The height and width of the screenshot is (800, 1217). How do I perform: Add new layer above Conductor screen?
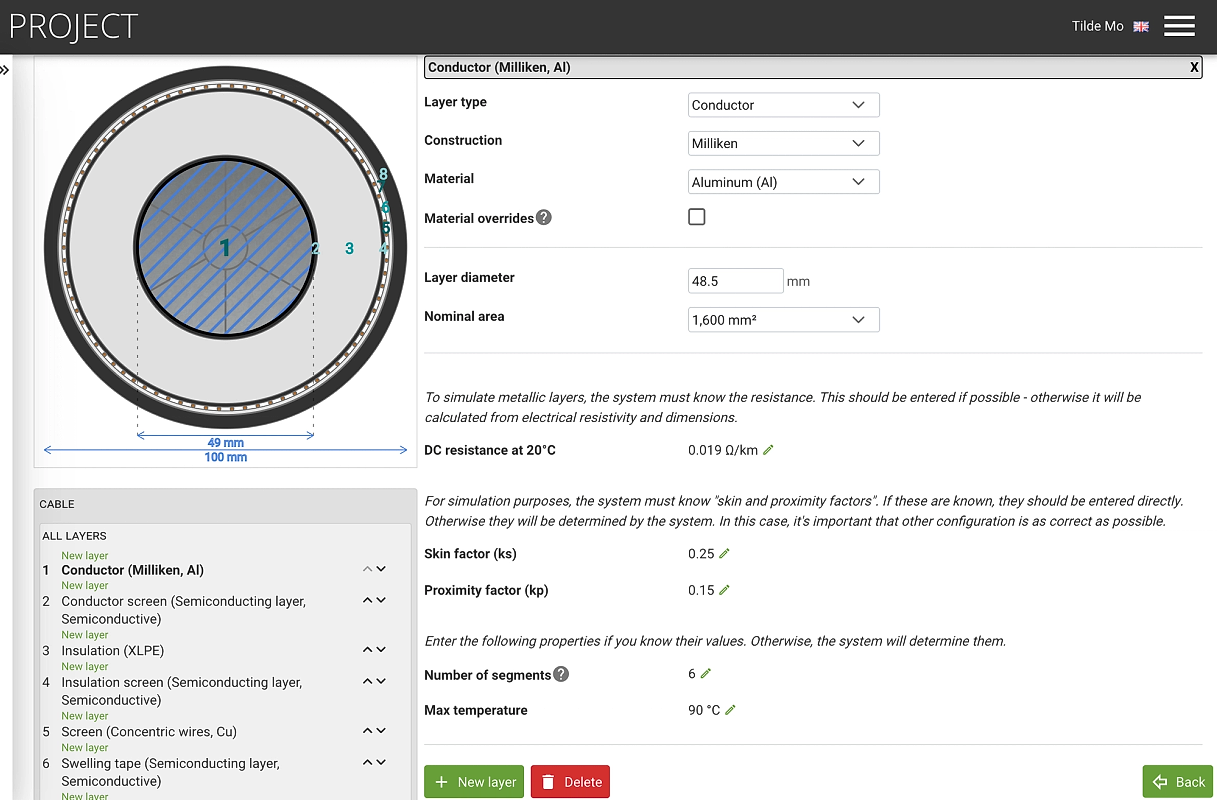(x=85, y=586)
